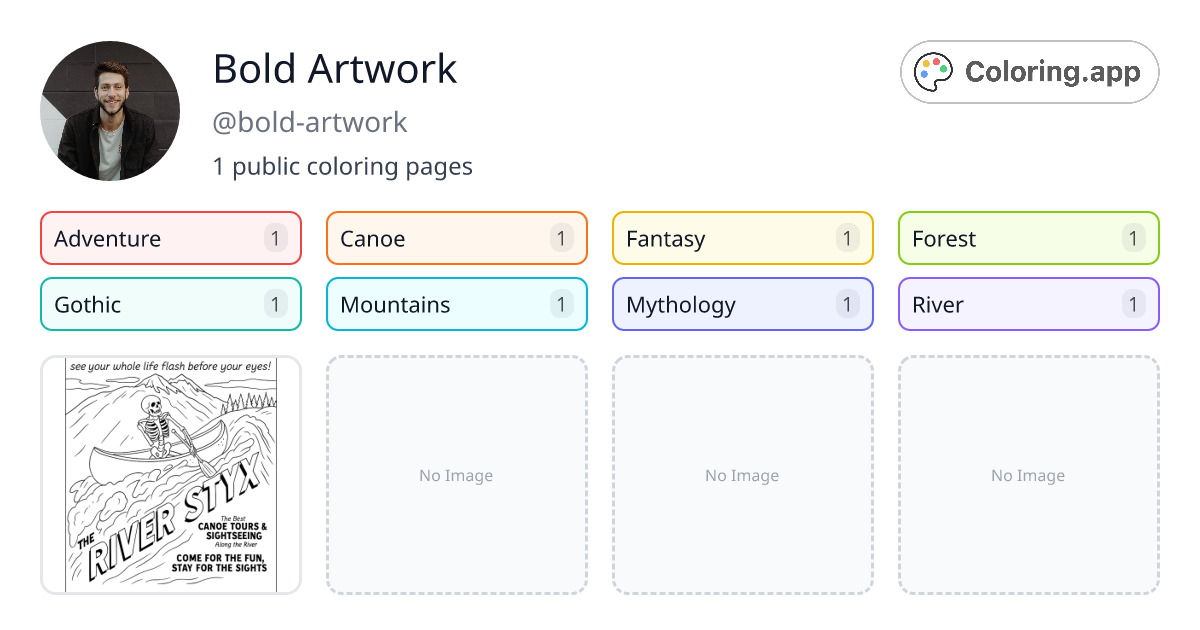
Task: Click the Bold Artwork profile name heading
Action: (x=335, y=69)
